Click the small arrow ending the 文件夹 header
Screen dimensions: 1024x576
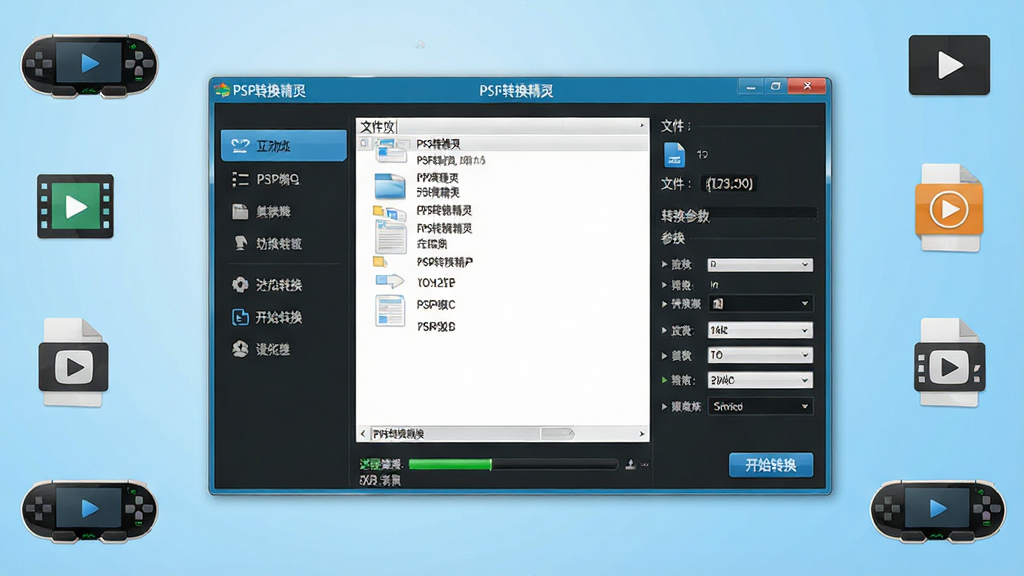point(641,125)
